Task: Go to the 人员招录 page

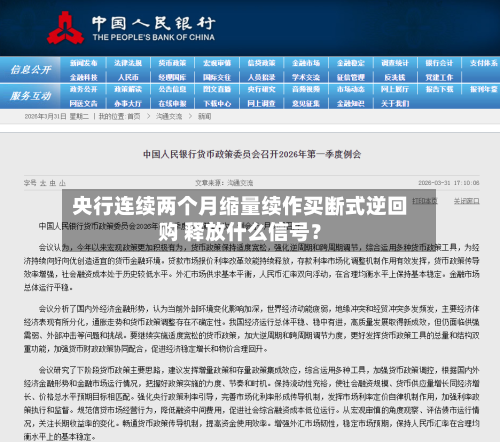Action: click(x=261, y=77)
